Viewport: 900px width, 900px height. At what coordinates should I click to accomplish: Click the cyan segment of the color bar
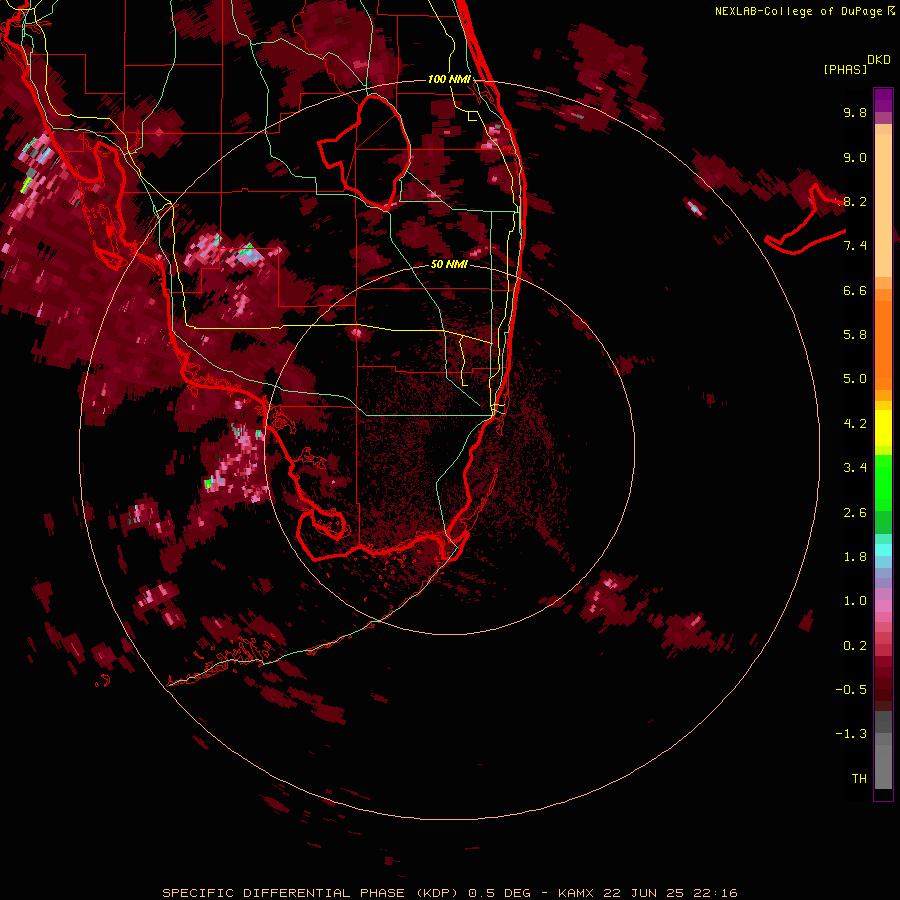click(x=883, y=550)
